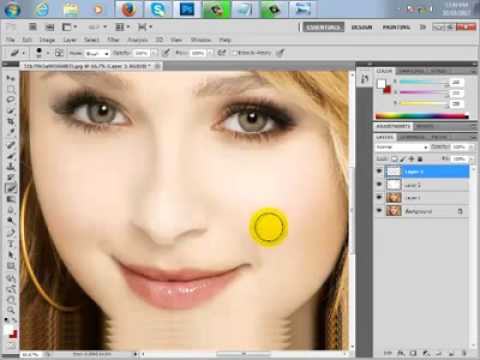The width and height of the screenshot is (480, 360).
Task: Select the Hand tool in the toolbox
Action: coord(11,300)
